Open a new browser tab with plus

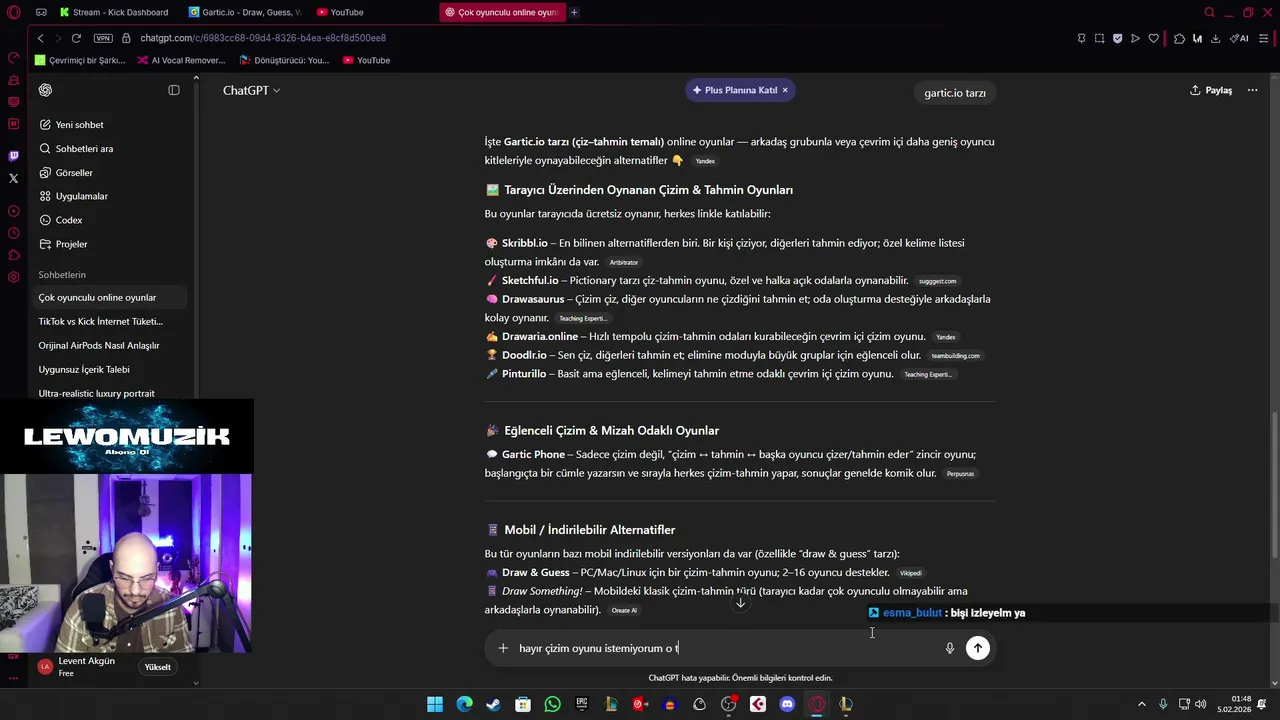(x=574, y=12)
